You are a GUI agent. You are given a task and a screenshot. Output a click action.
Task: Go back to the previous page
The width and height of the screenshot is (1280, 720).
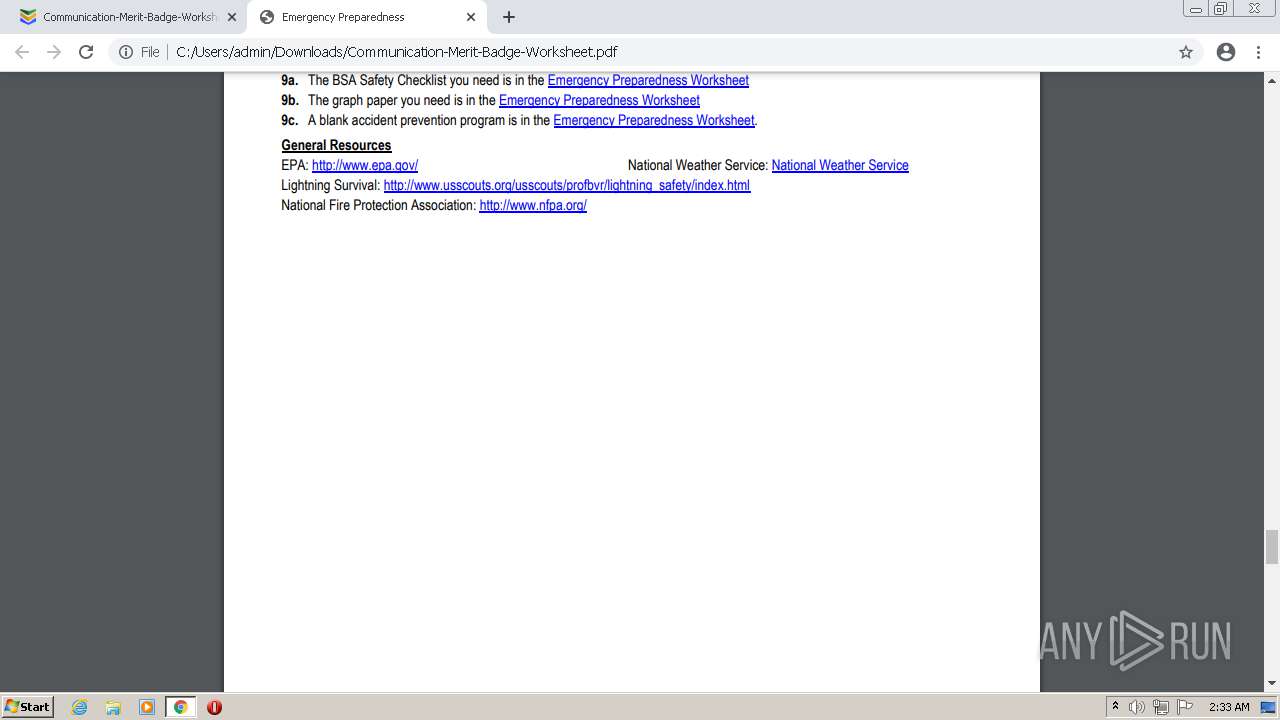tap(22, 52)
